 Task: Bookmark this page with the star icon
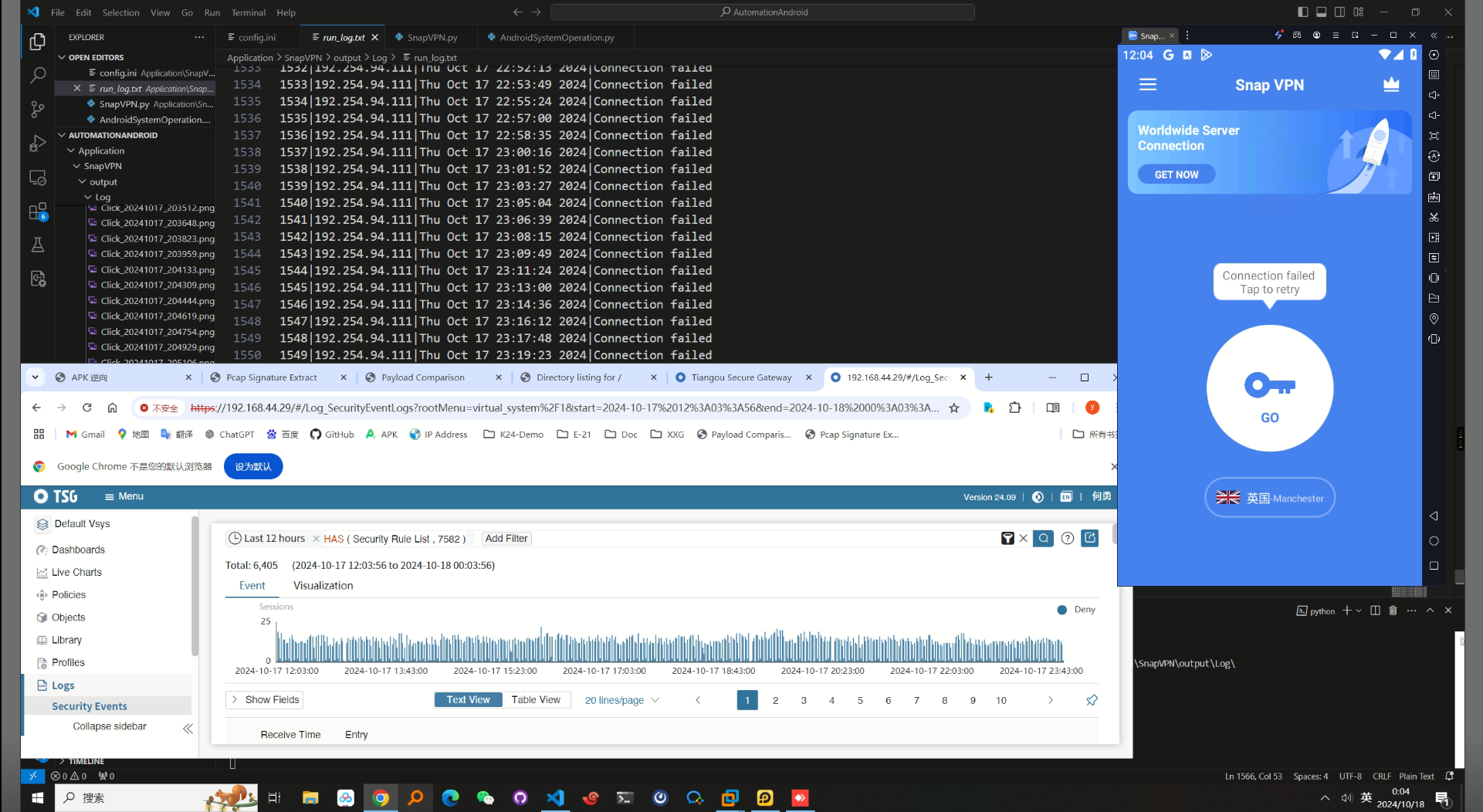(954, 408)
